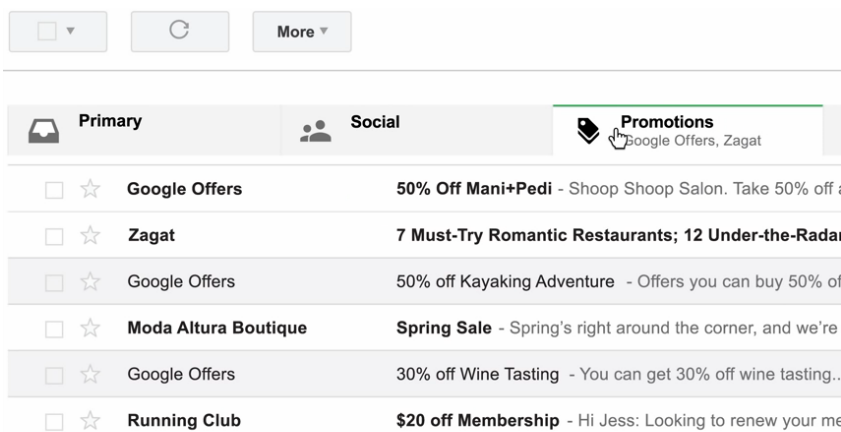The image size is (841, 432).
Task: Star the Kayaking Adventure email
Action: point(90,282)
